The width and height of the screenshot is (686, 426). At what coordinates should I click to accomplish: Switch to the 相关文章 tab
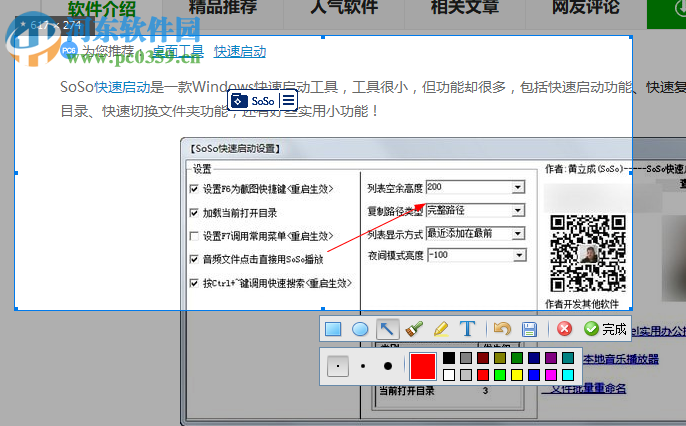(x=465, y=7)
